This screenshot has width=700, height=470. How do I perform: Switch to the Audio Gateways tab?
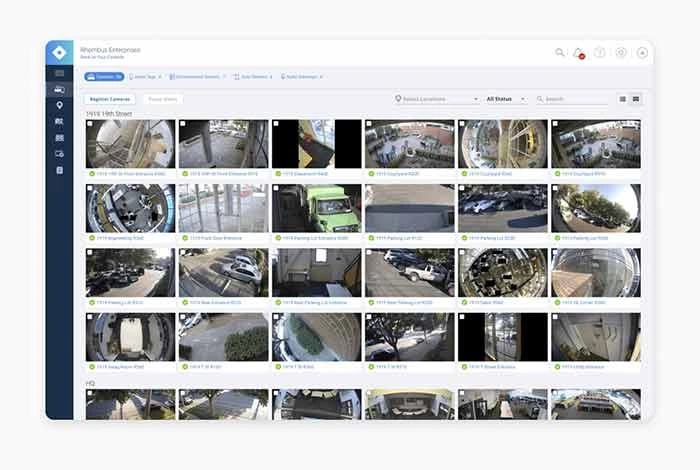coord(302,77)
